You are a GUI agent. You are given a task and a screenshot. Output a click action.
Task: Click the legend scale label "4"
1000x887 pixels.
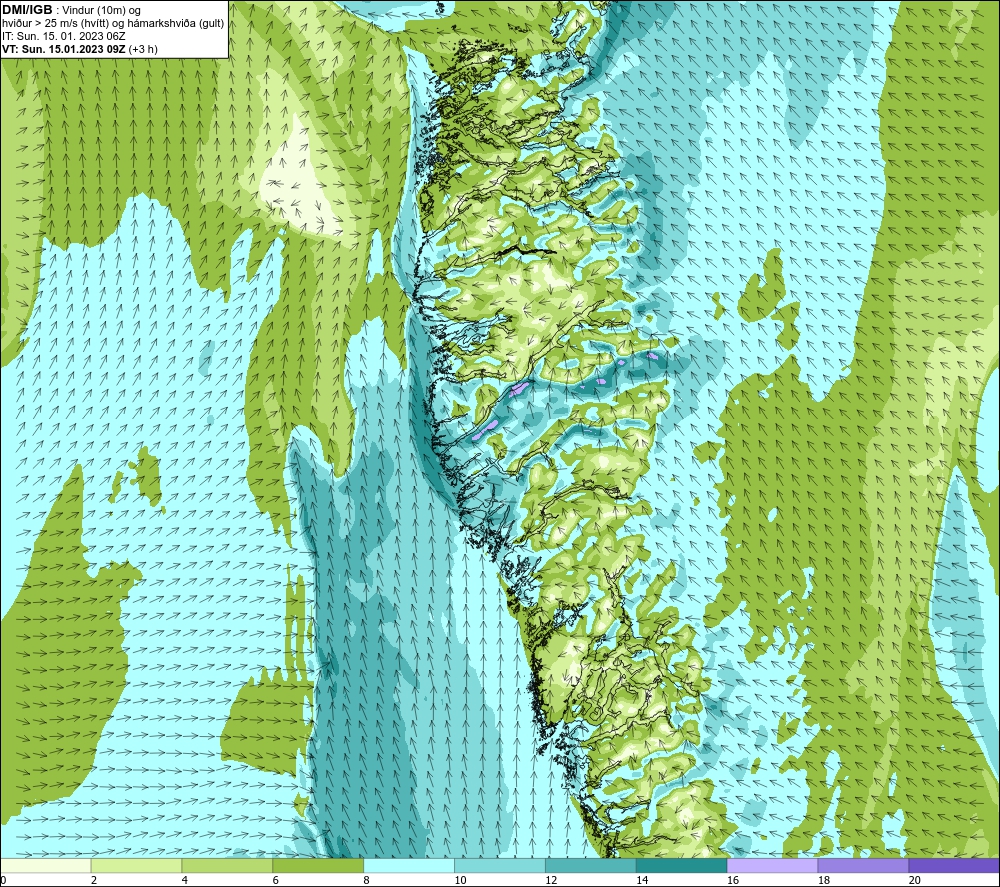(185, 880)
